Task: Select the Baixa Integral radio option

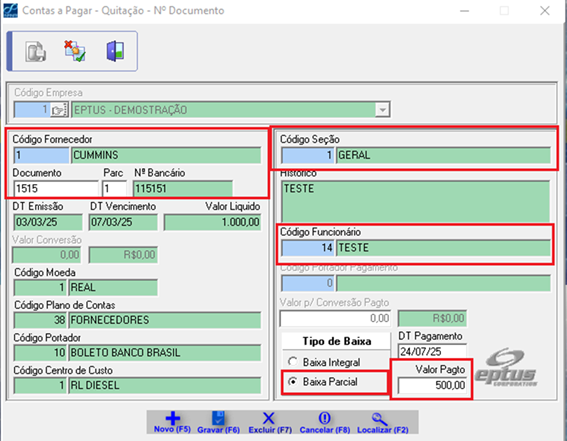Action: (x=293, y=361)
